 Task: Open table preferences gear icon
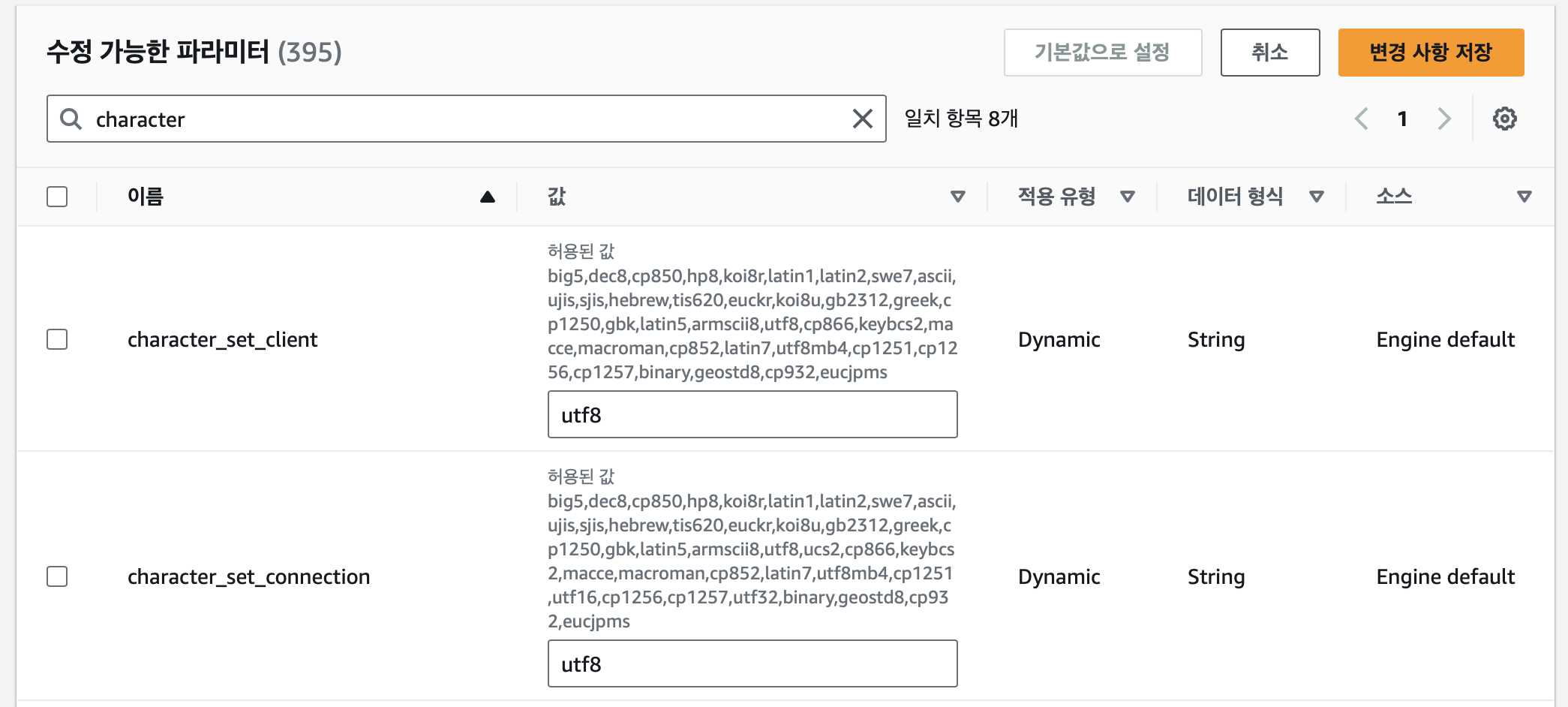point(1504,119)
